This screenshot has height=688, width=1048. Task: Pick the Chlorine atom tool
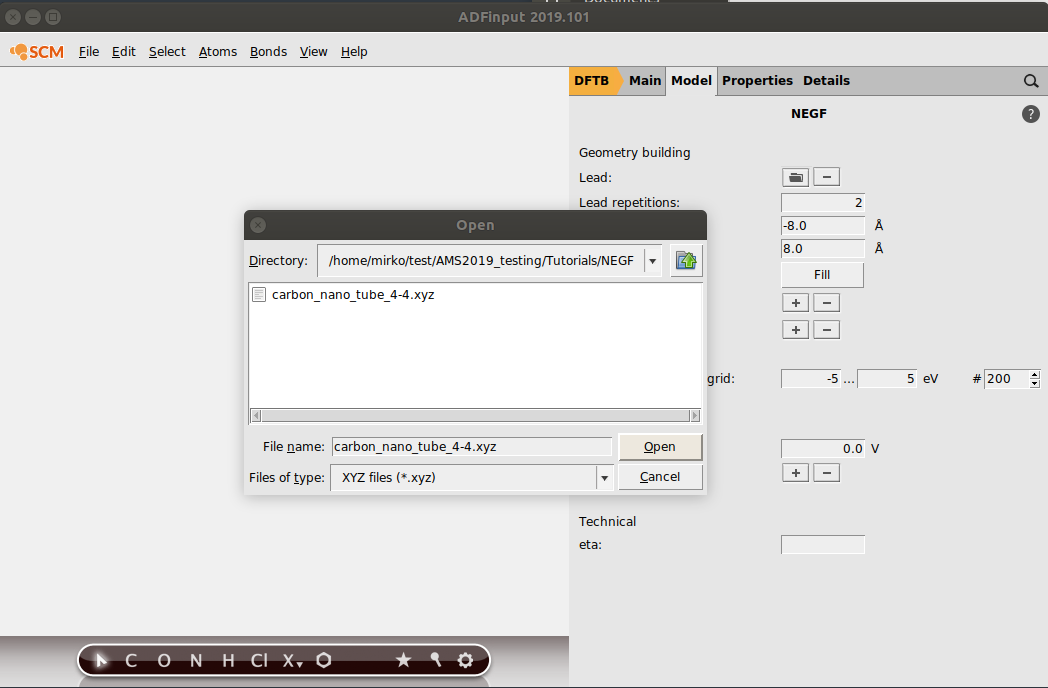259,661
